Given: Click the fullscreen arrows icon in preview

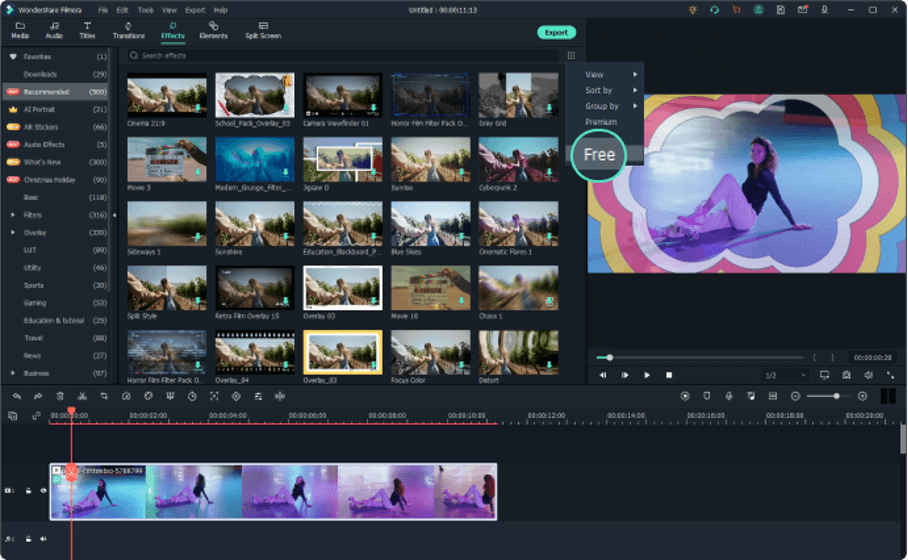Looking at the screenshot, I should (891, 375).
